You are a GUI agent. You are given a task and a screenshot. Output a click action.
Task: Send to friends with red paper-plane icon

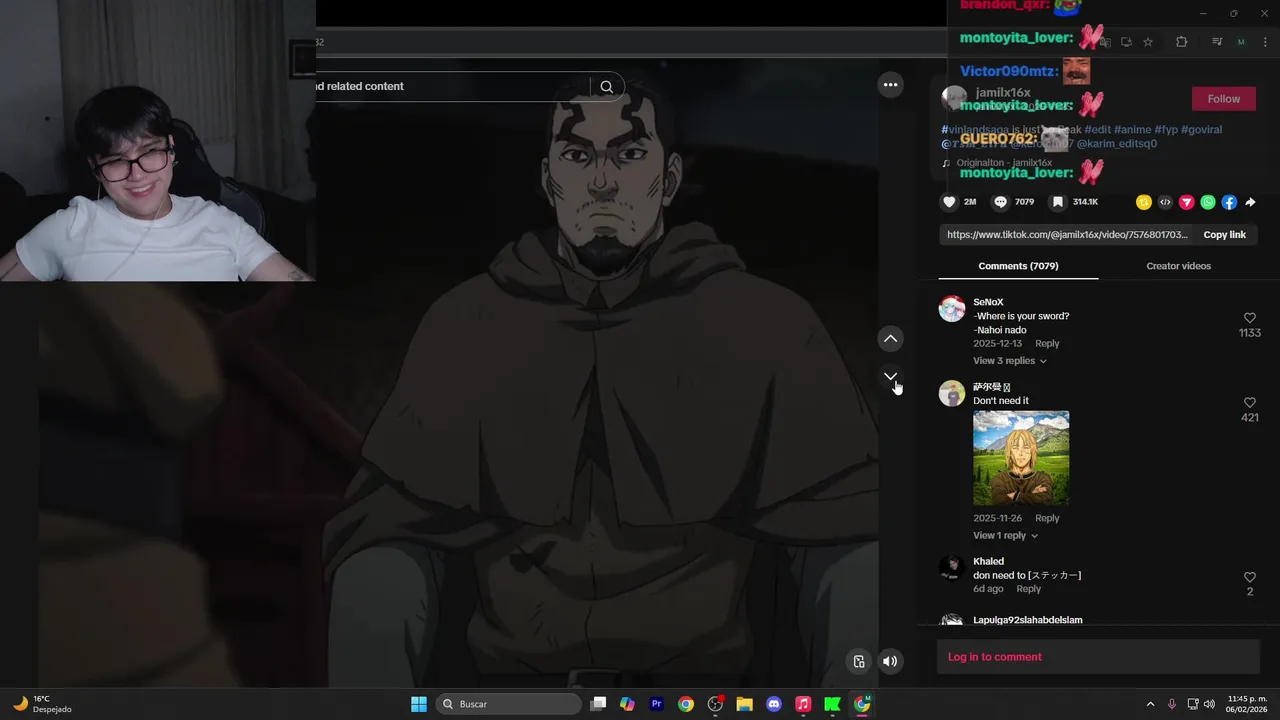tap(1186, 202)
